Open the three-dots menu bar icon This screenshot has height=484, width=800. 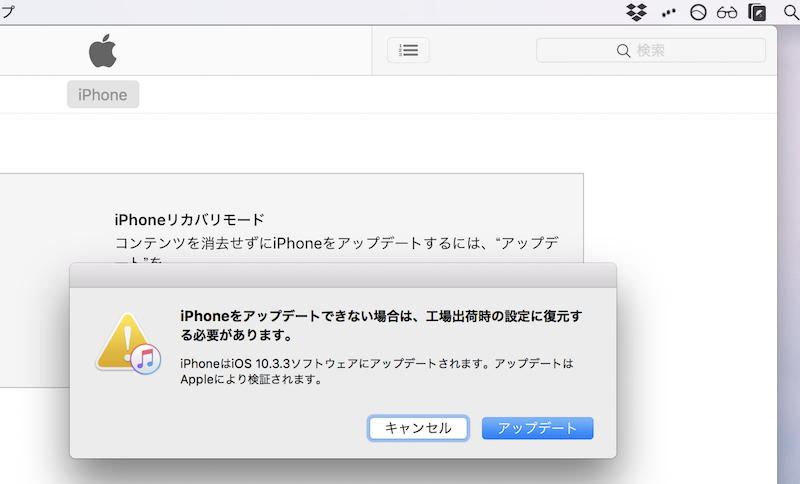pos(668,13)
